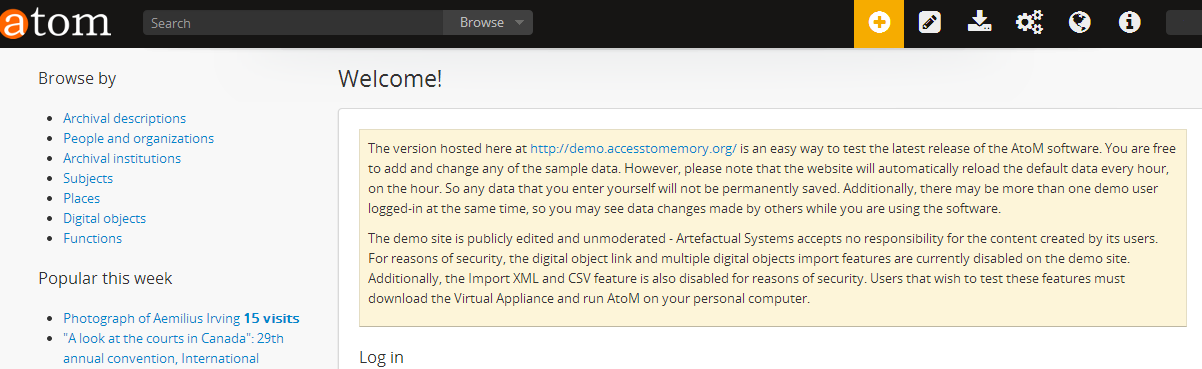Open Photograph of Aemilius Irving
The image size is (1202, 369).
pos(151,318)
